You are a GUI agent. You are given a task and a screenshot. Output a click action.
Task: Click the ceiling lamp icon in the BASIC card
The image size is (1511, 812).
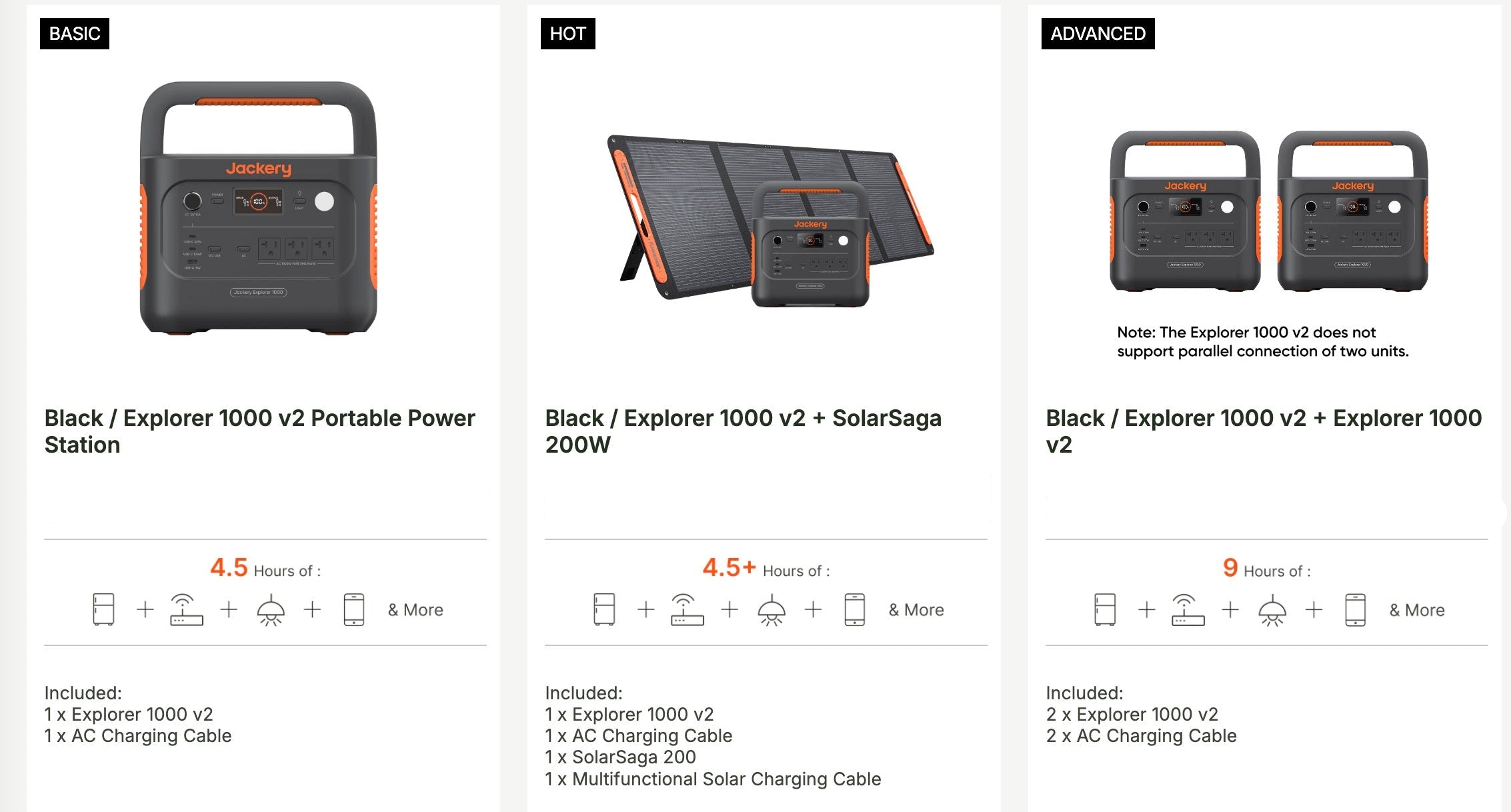pyautogui.click(x=271, y=611)
